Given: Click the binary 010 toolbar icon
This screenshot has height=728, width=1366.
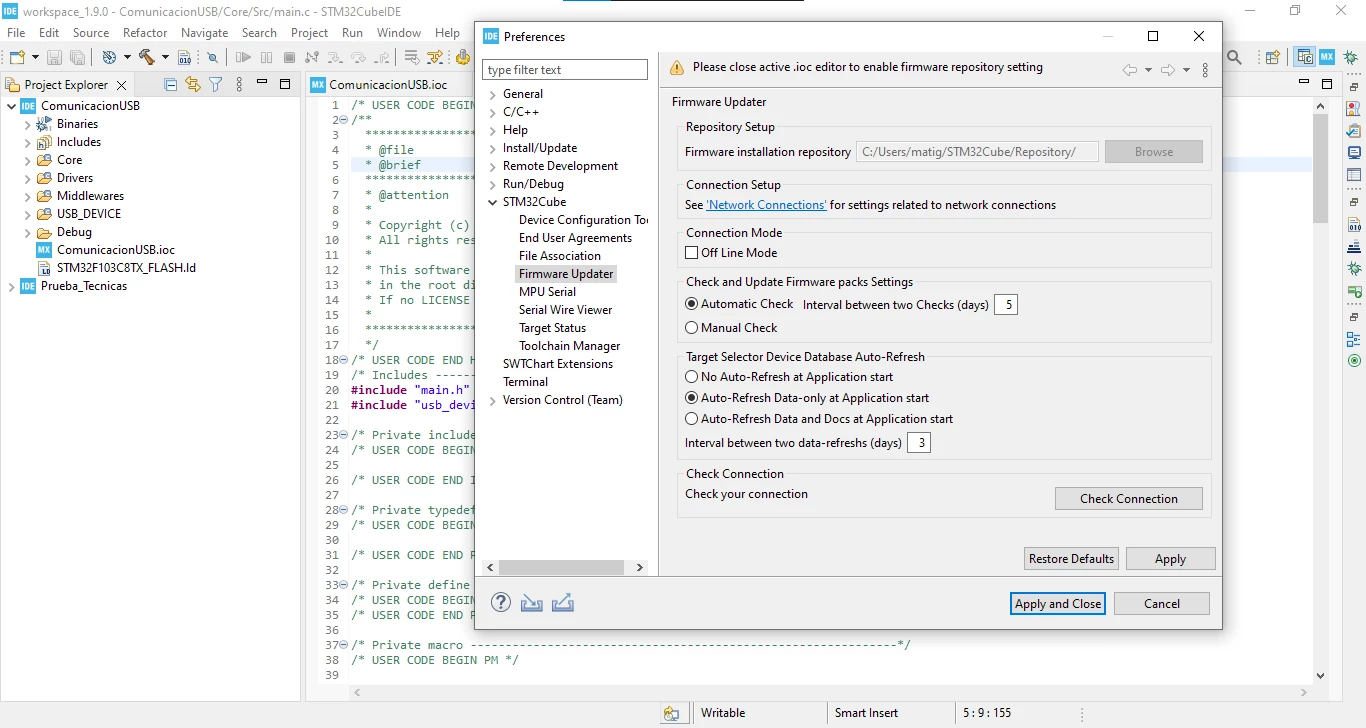Looking at the screenshot, I should tap(185, 58).
